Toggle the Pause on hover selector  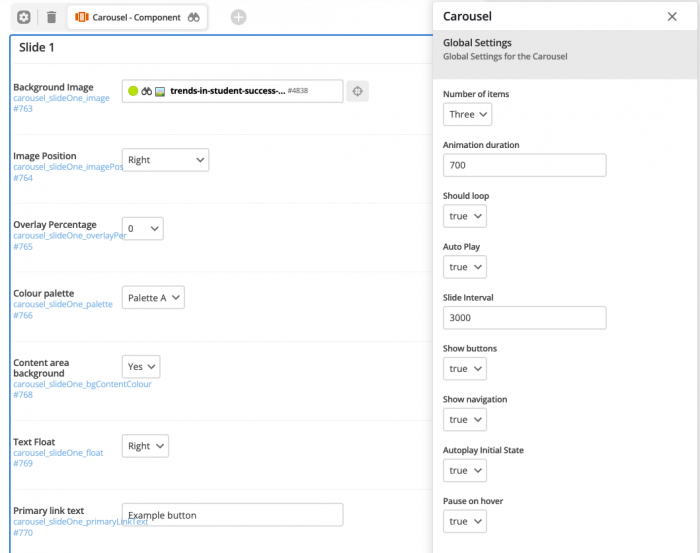(x=465, y=521)
